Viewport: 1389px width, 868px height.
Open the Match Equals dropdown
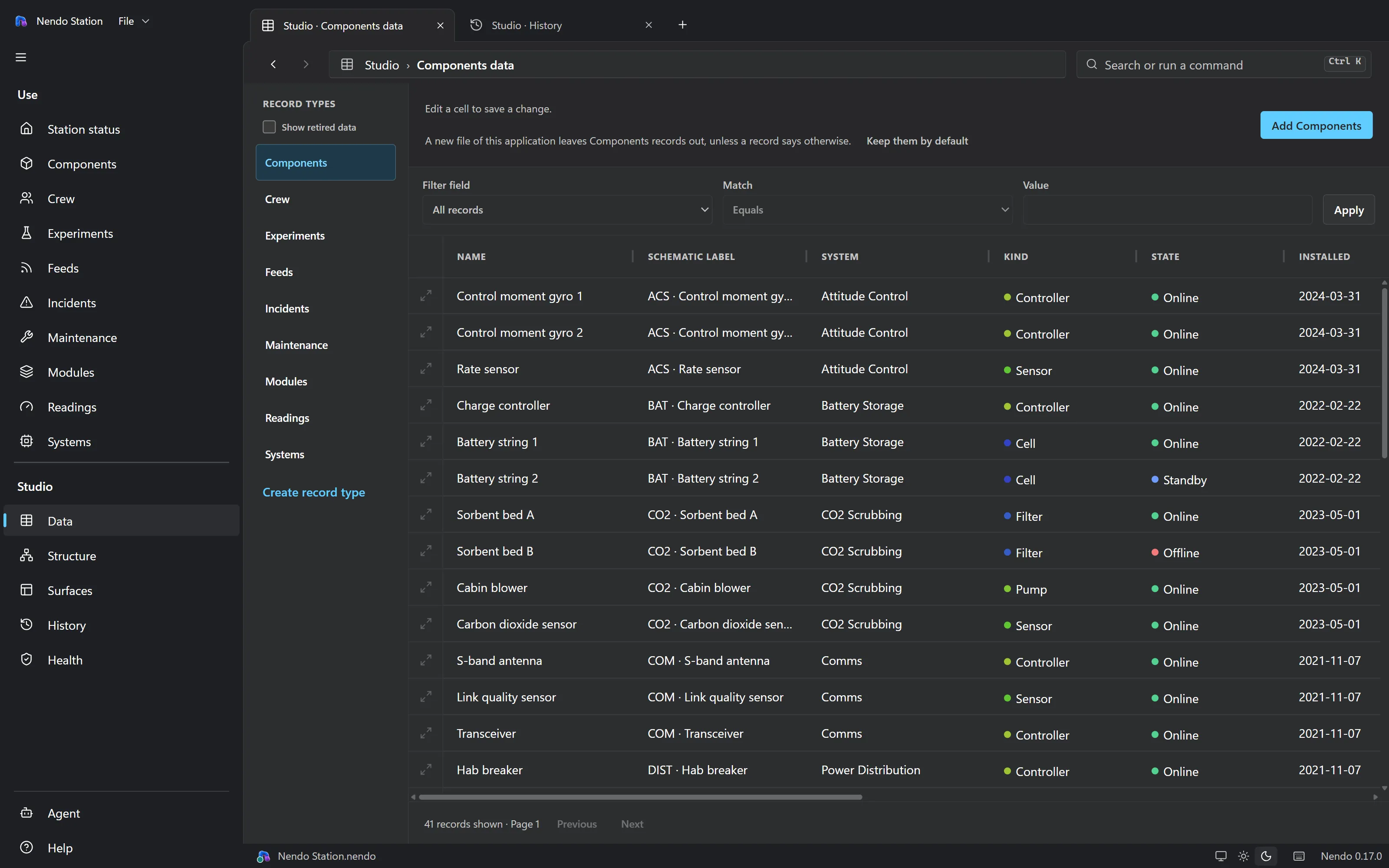pos(867,210)
